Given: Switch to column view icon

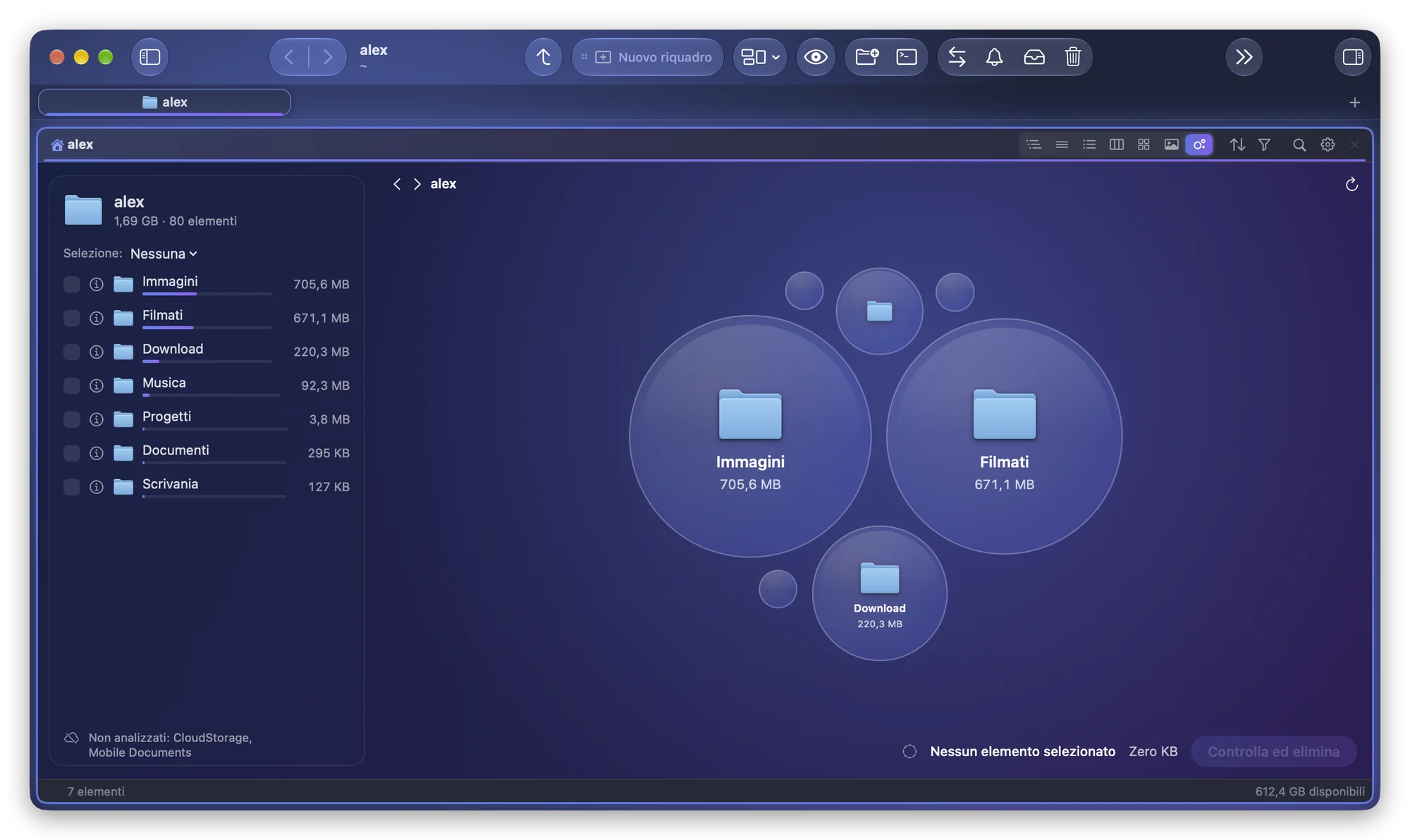Looking at the screenshot, I should click(1116, 144).
